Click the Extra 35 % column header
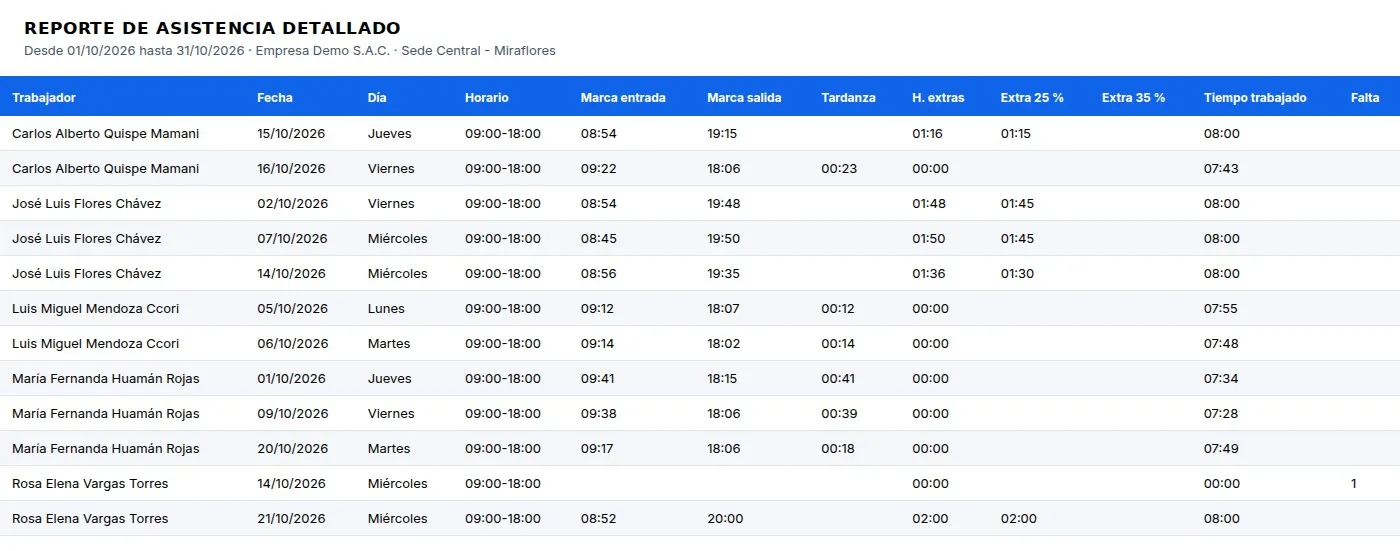 [x=1134, y=98]
